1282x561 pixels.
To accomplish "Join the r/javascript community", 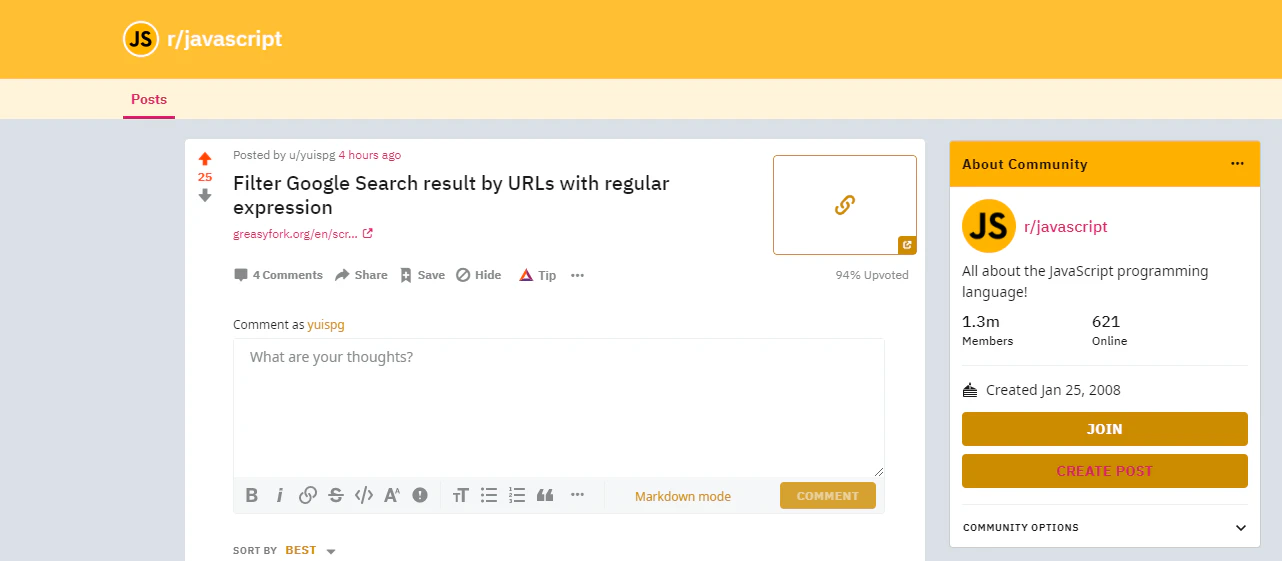I will click(x=1105, y=429).
